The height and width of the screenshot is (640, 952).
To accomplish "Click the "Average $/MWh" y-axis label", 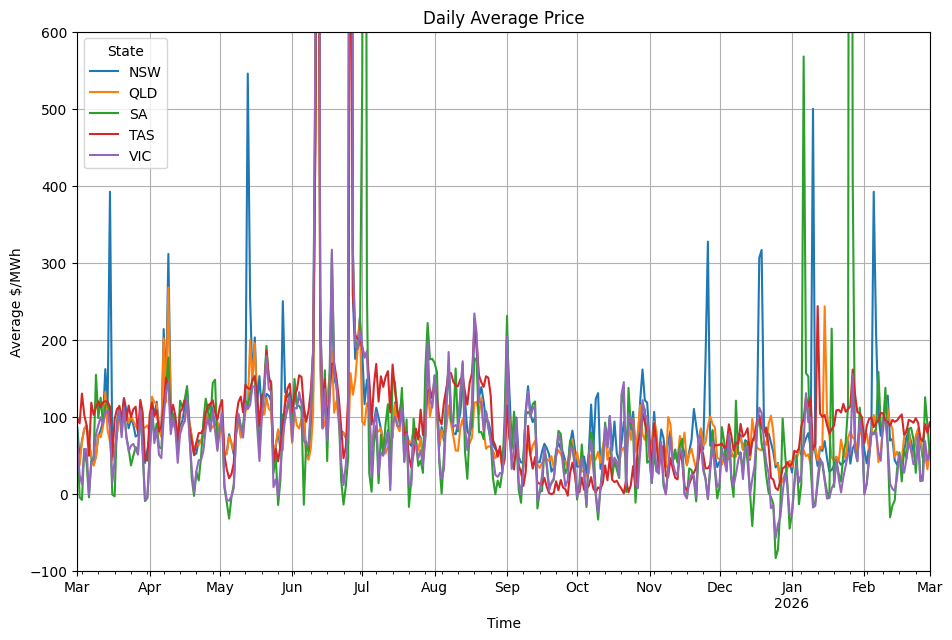I will pyautogui.click(x=16, y=301).
